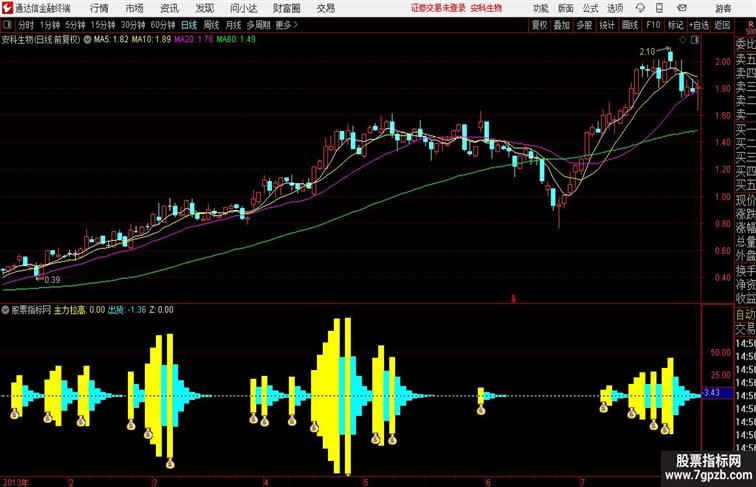Switch to 1分钟 period tab

pos(50,25)
